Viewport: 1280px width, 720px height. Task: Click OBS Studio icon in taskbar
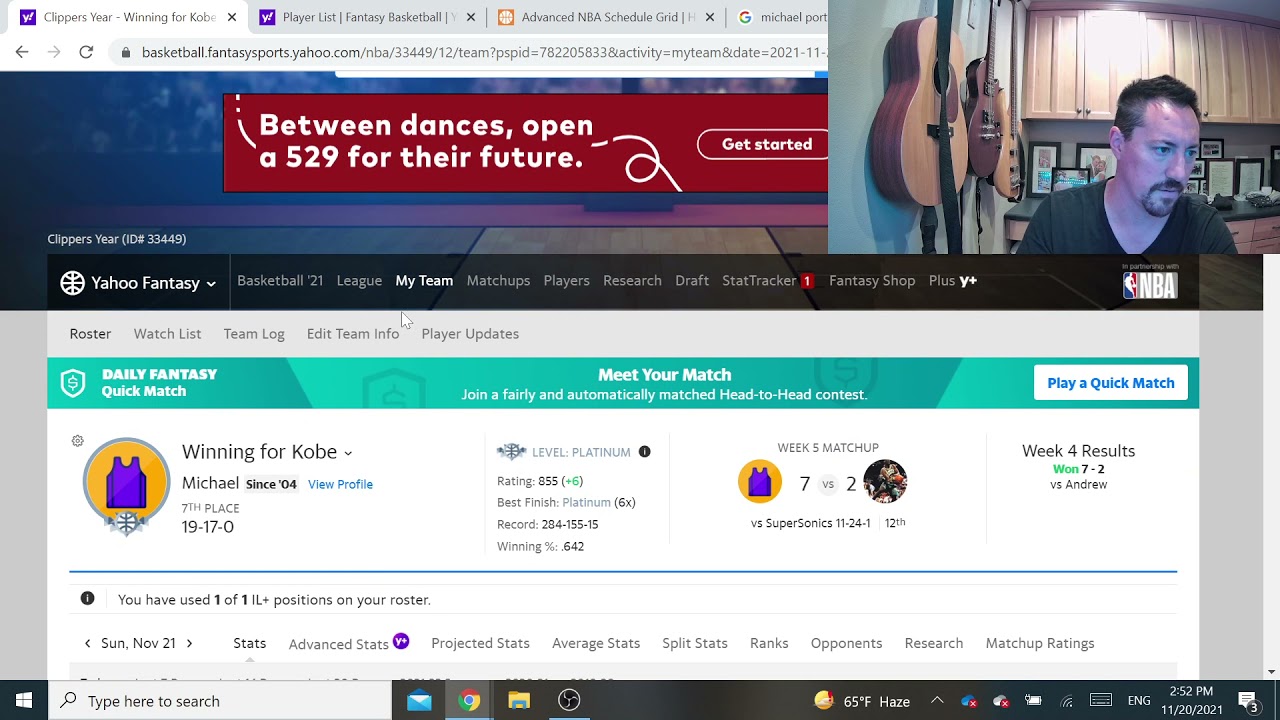pyautogui.click(x=569, y=701)
